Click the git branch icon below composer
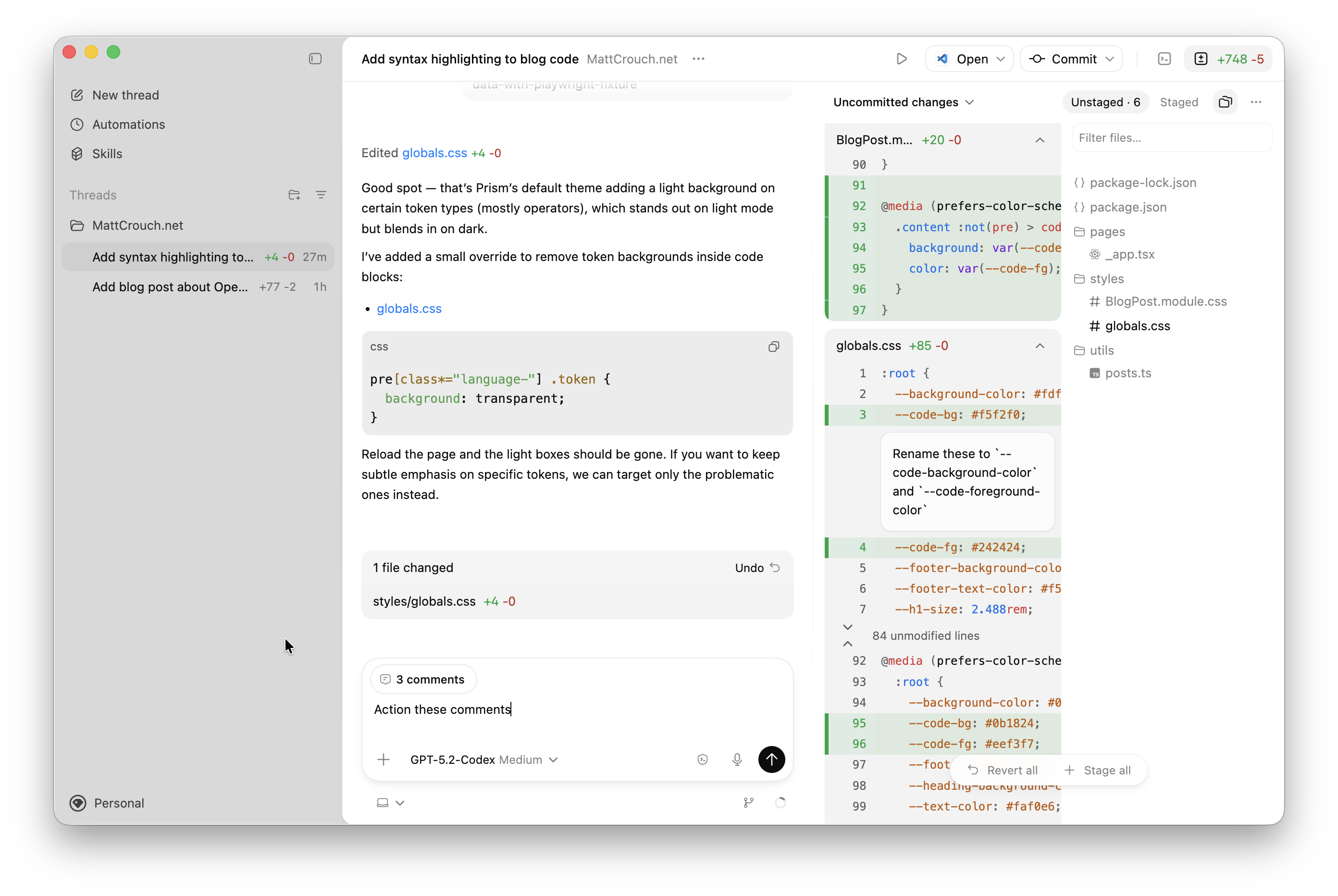 (x=748, y=803)
